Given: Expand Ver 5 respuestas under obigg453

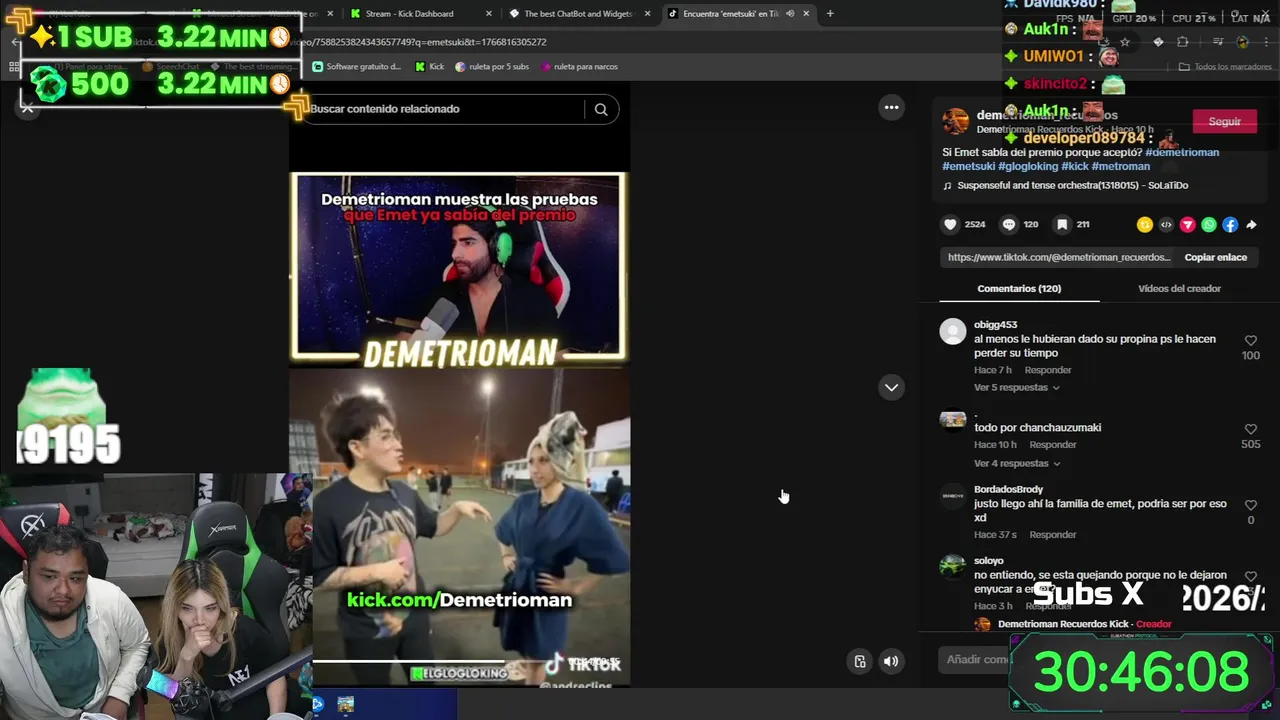Looking at the screenshot, I should pyautogui.click(x=1016, y=387).
